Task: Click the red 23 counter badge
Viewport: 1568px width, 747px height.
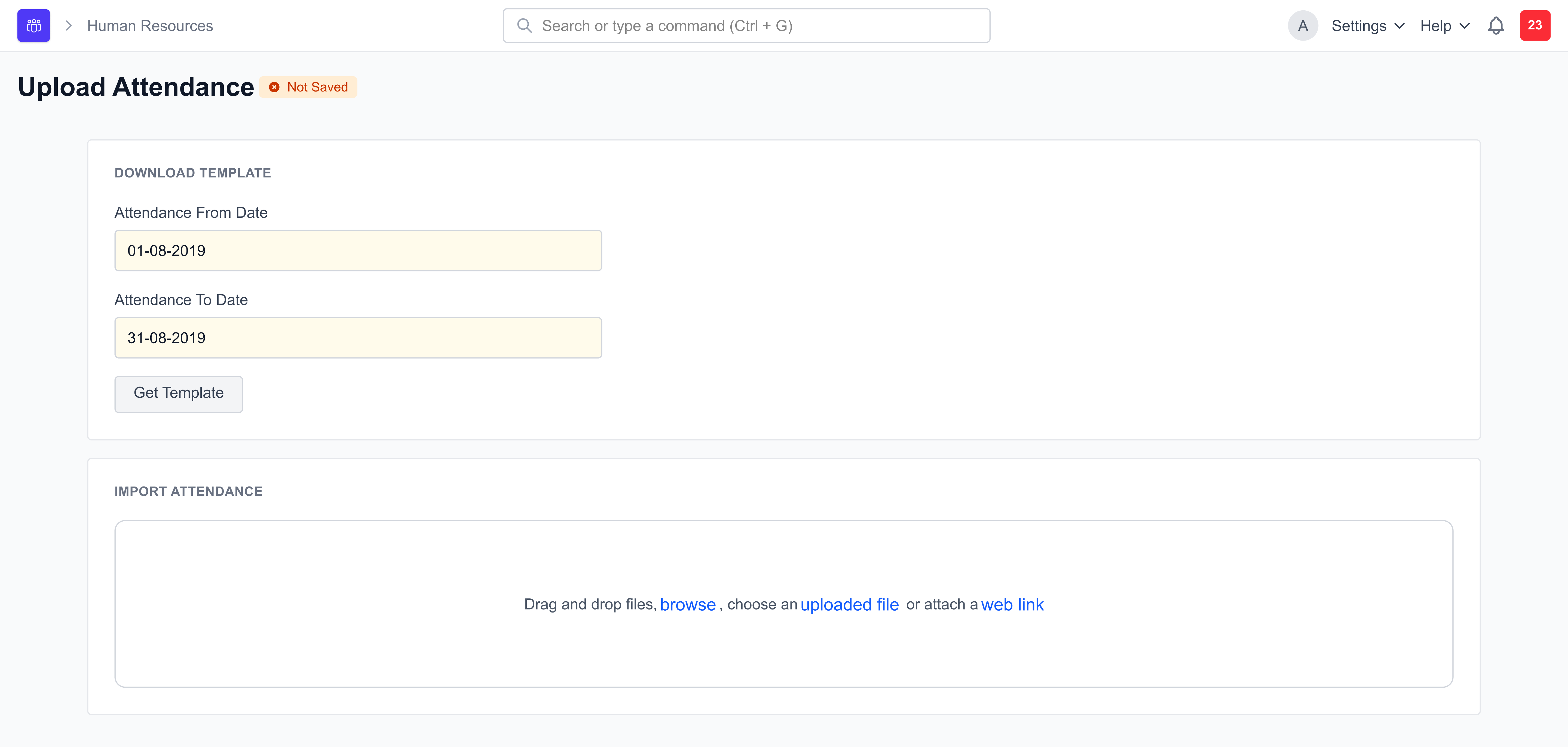Action: coord(1535,25)
